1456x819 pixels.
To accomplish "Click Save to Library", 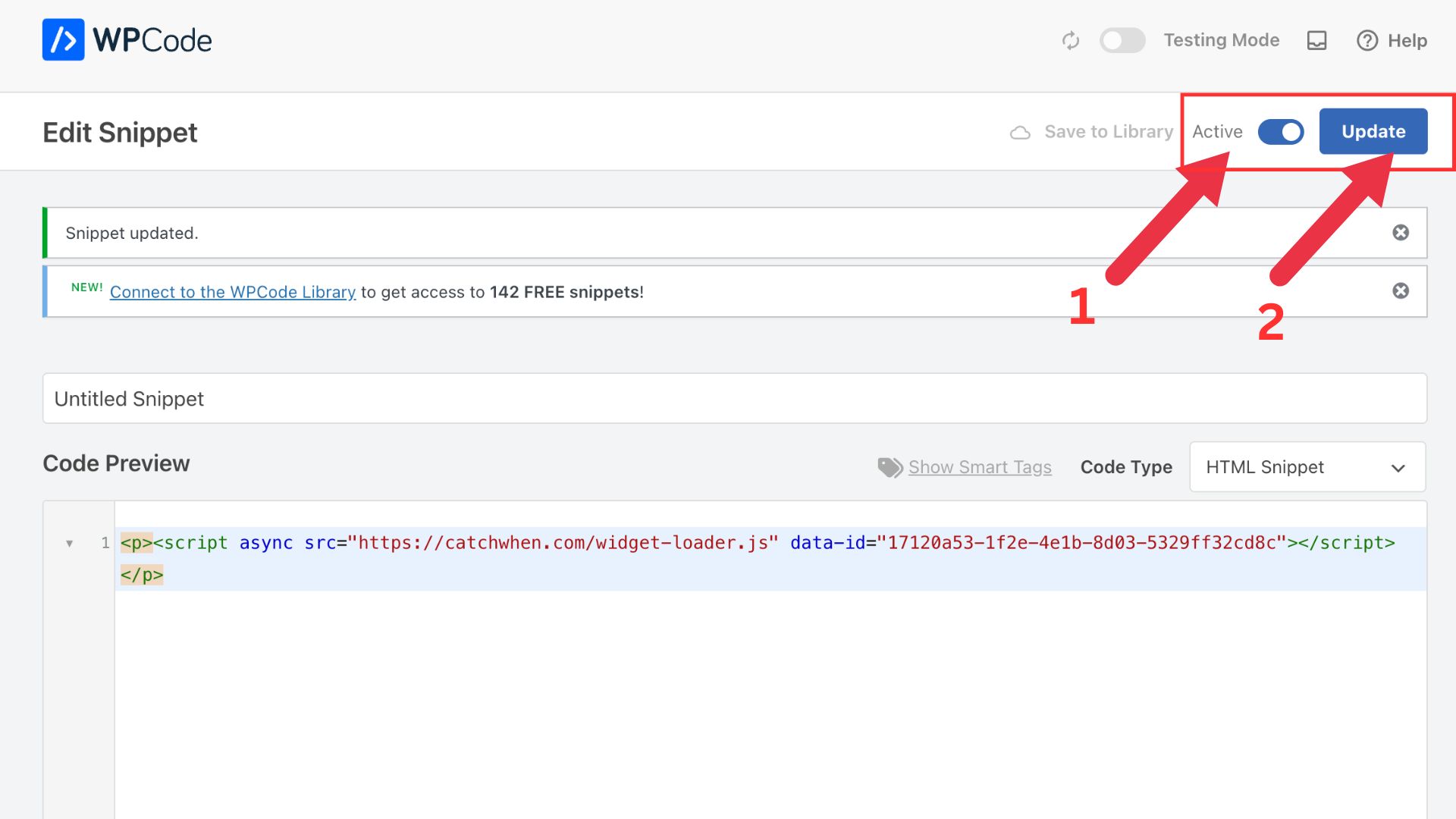I will [x=1109, y=131].
